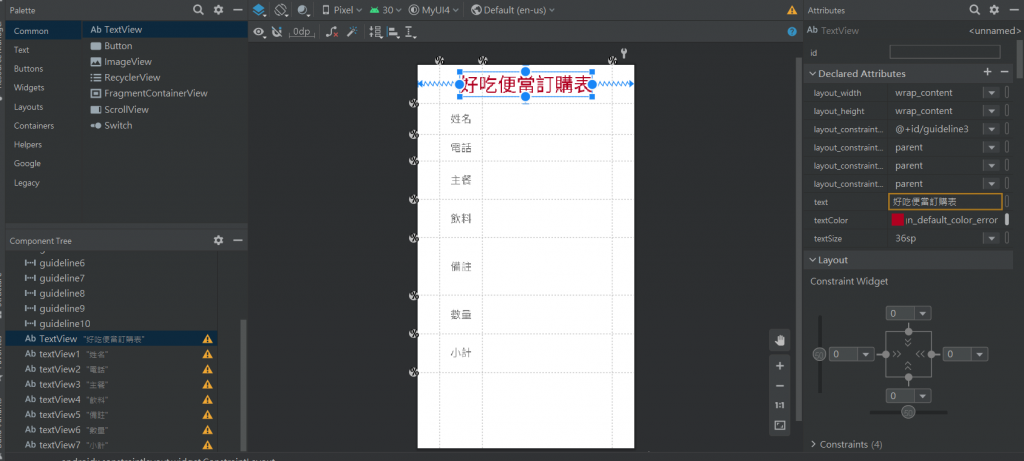Toggle view options eye icon
The height and width of the screenshot is (461, 1024).
259,31
